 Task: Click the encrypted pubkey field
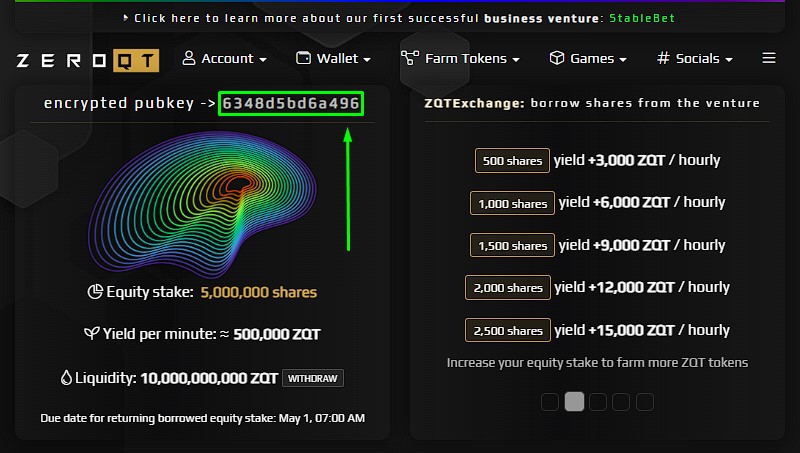pyautogui.click(x=290, y=103)
